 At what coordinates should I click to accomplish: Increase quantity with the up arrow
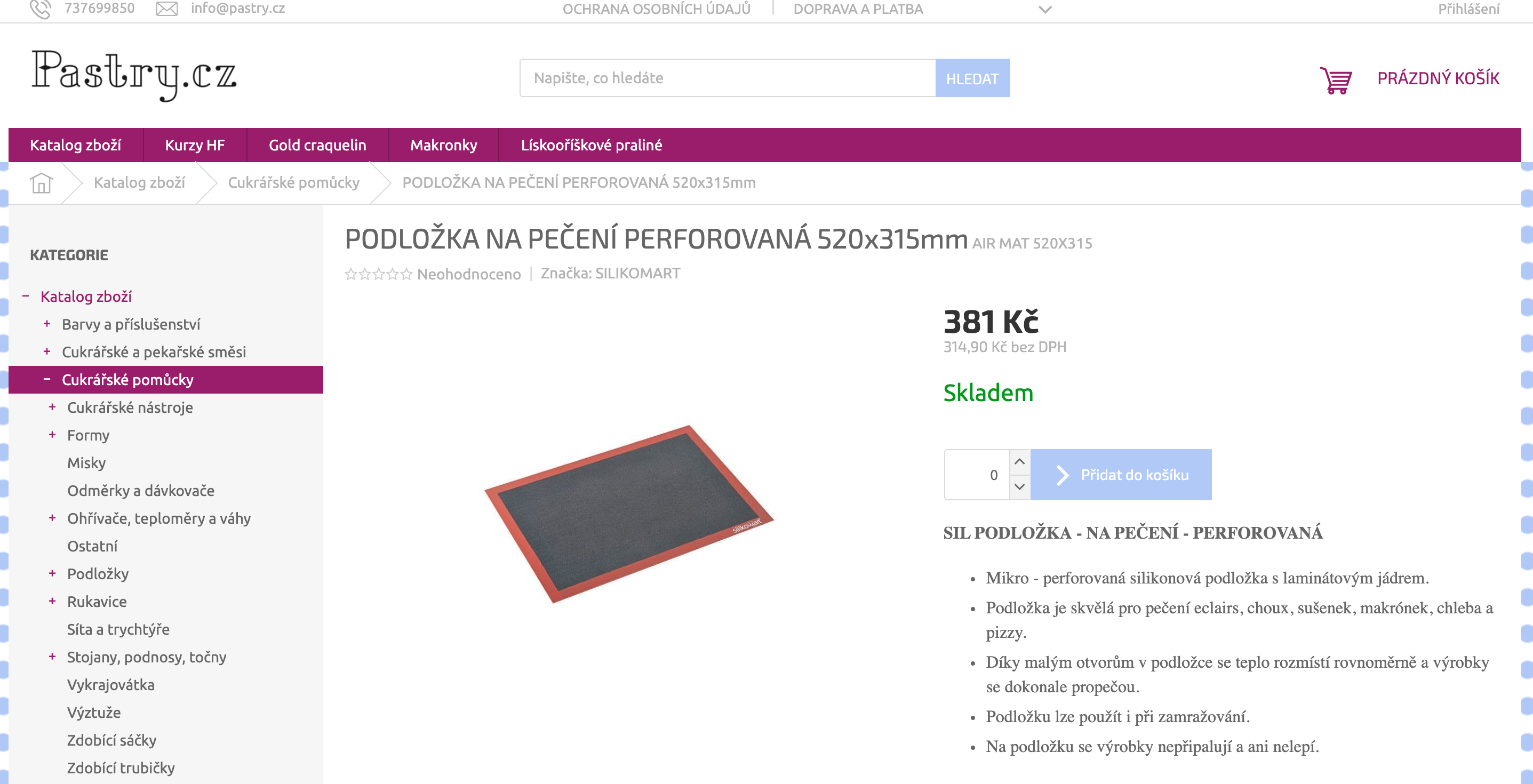click(x=1019, y=462)
